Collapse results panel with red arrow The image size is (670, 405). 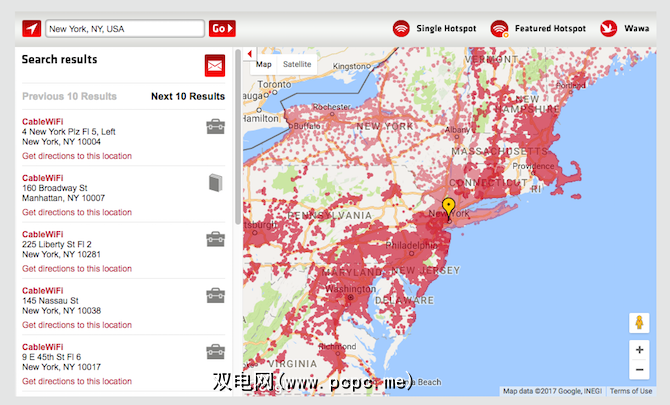pos(250,54)
